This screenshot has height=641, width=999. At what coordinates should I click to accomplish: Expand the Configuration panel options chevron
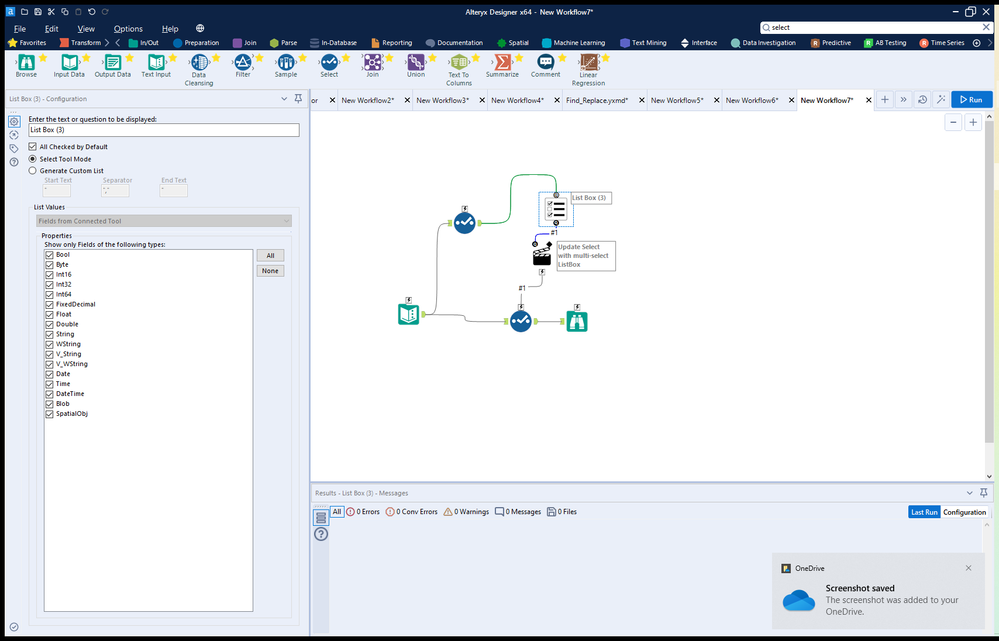(284, 99)
